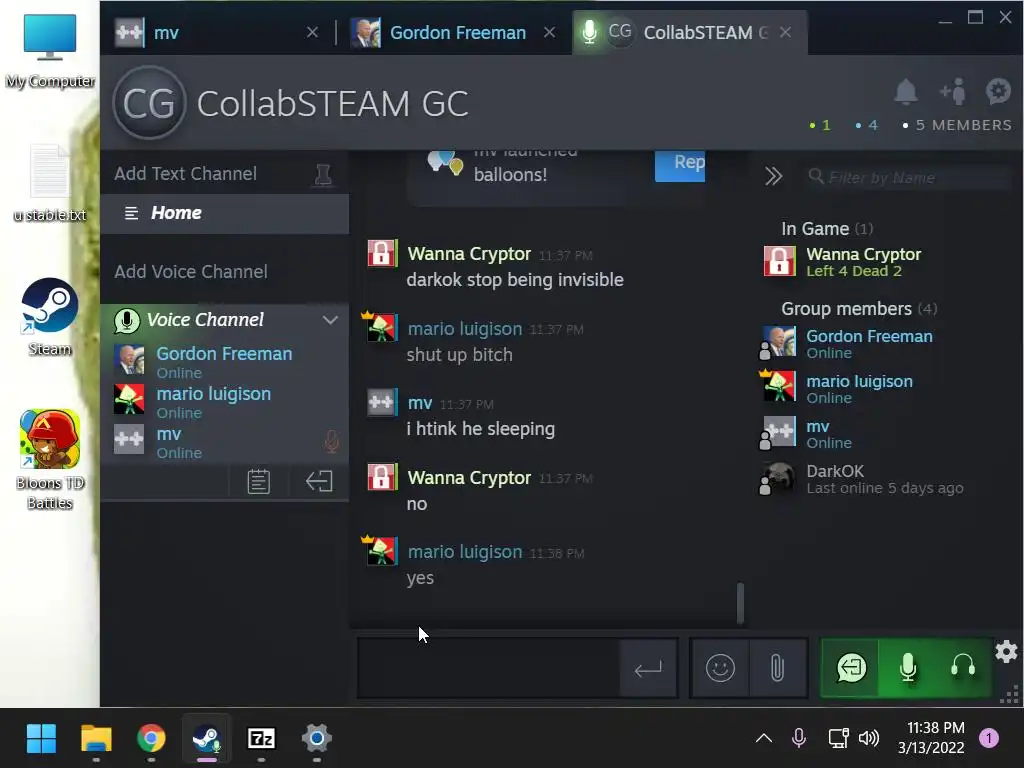Attach a file with the paperclip icon

[x=777, y=668]
